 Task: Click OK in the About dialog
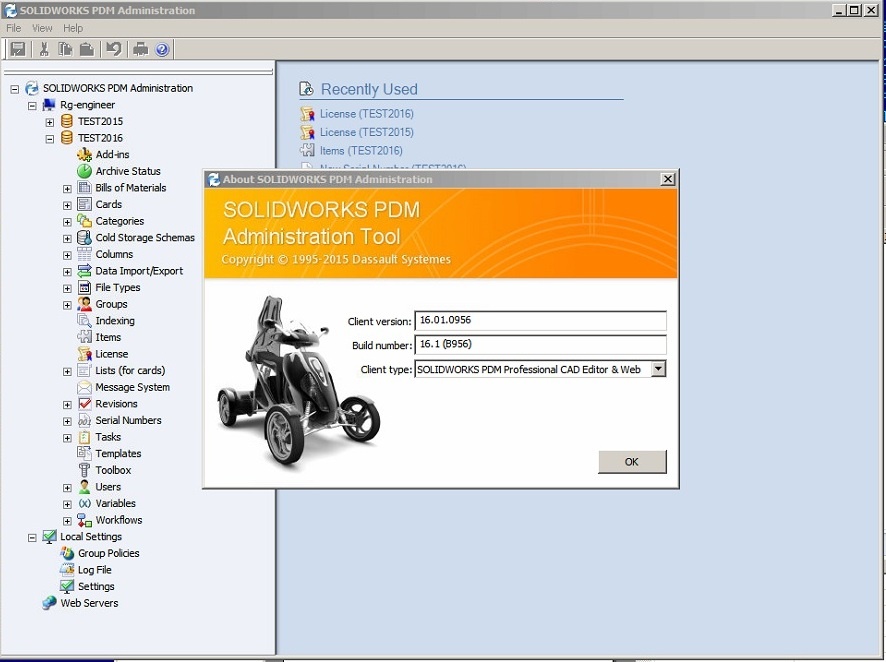(632, 461)
